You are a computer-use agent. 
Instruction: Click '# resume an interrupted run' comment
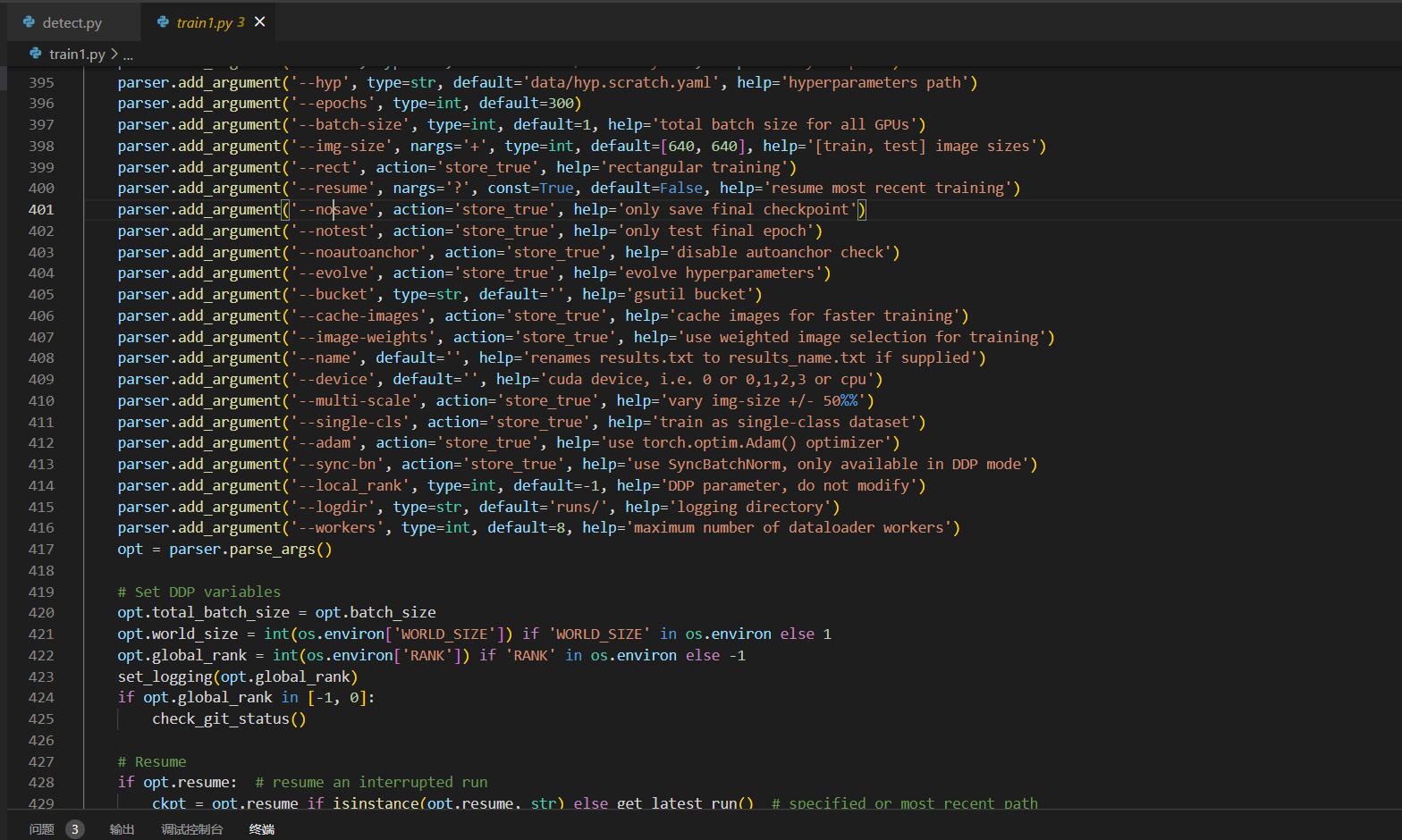tap(371, 783)
